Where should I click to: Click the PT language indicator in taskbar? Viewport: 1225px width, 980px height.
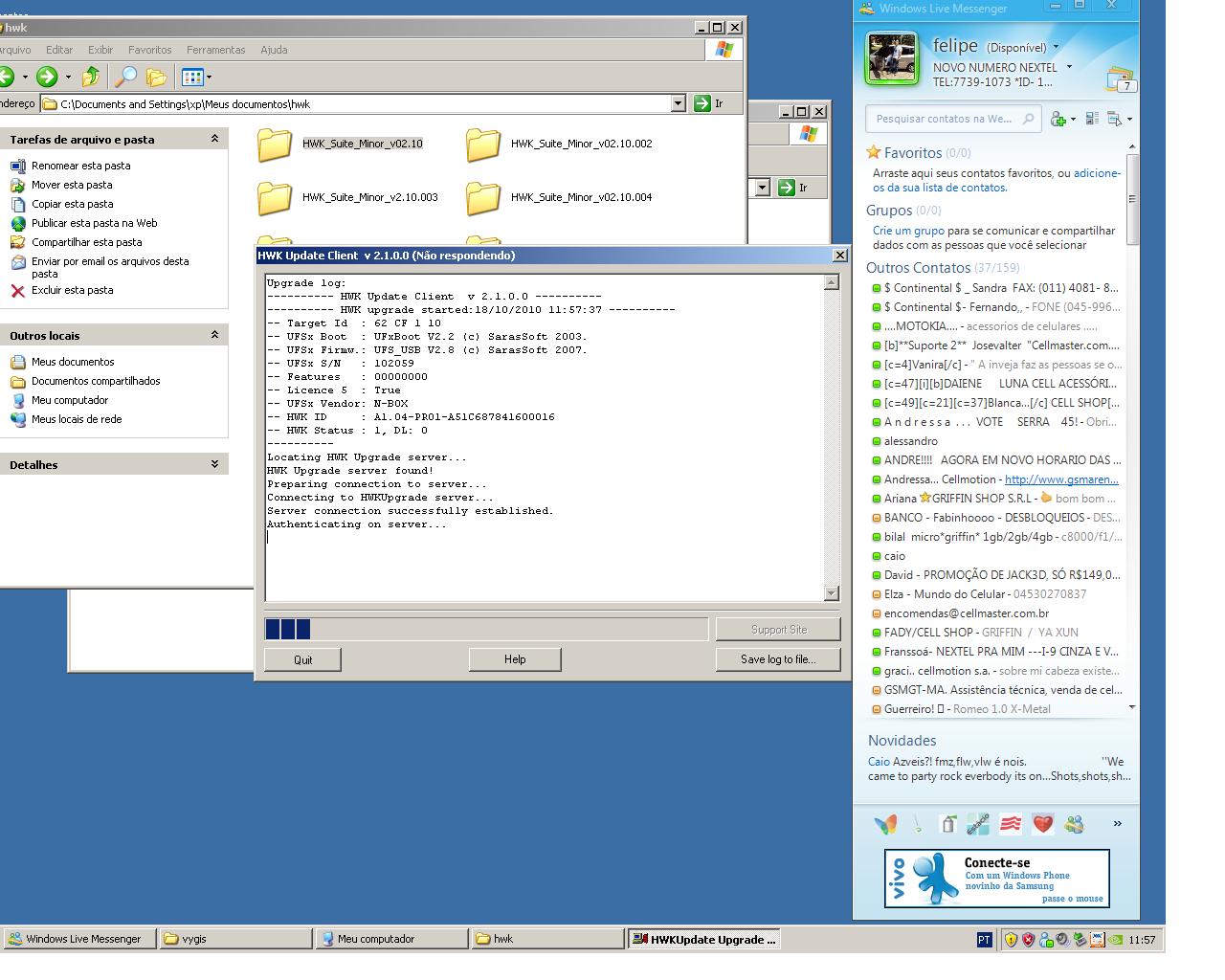coord(984,940)
